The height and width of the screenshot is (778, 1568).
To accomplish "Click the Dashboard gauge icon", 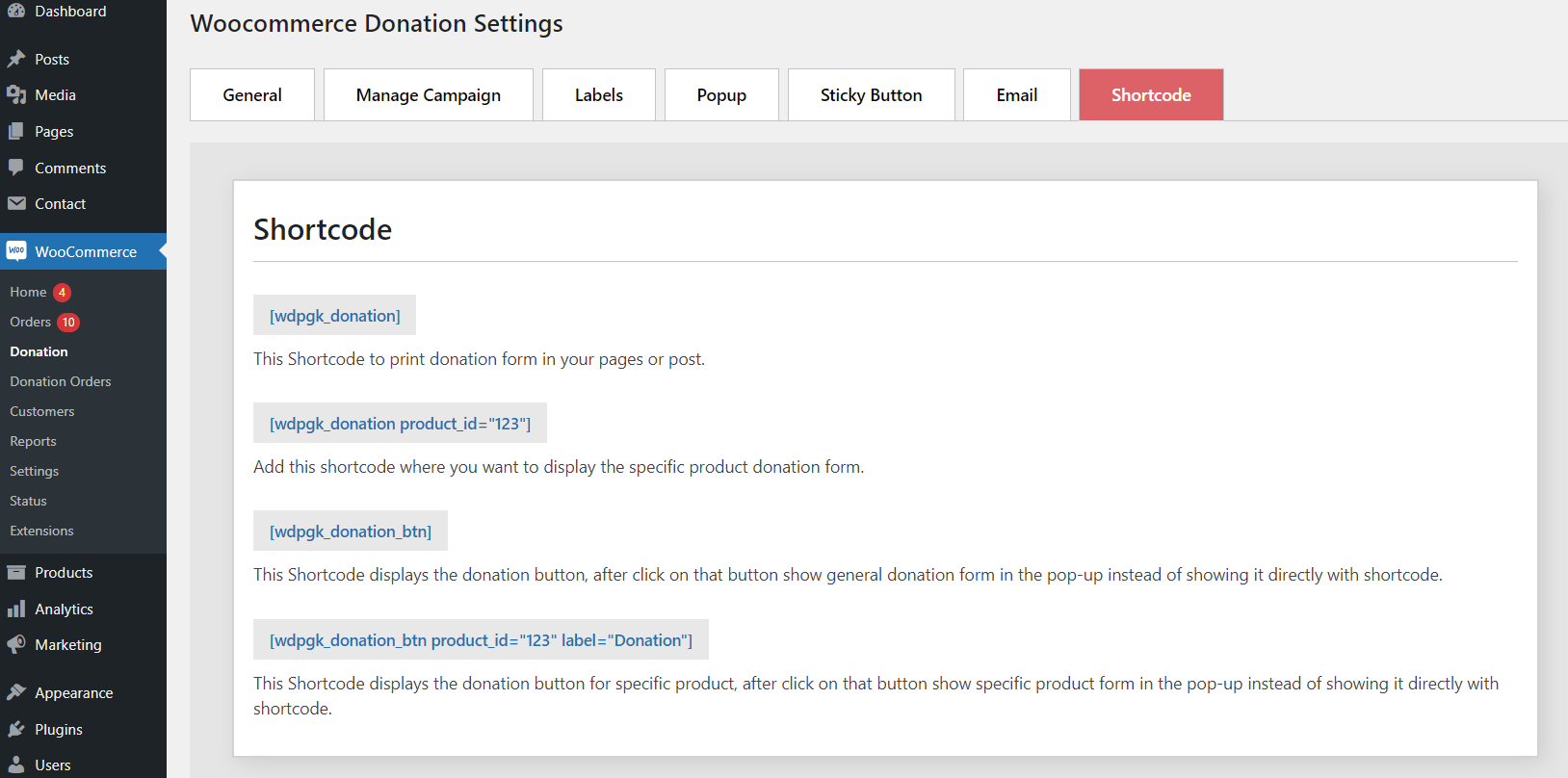I will pyautogui.click(x=16, y=11).
